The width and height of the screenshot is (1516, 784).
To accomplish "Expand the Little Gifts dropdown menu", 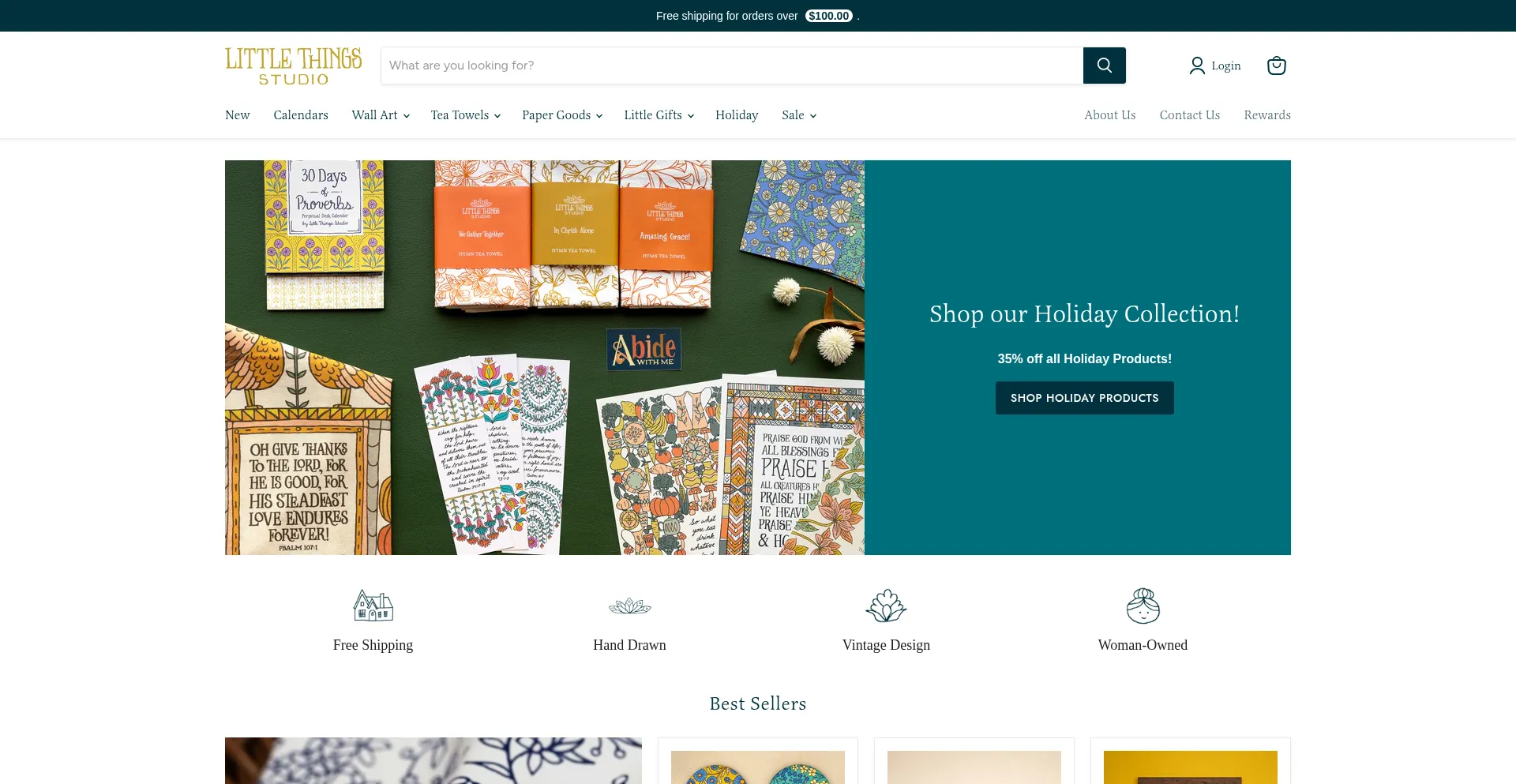I will (659, 115).
